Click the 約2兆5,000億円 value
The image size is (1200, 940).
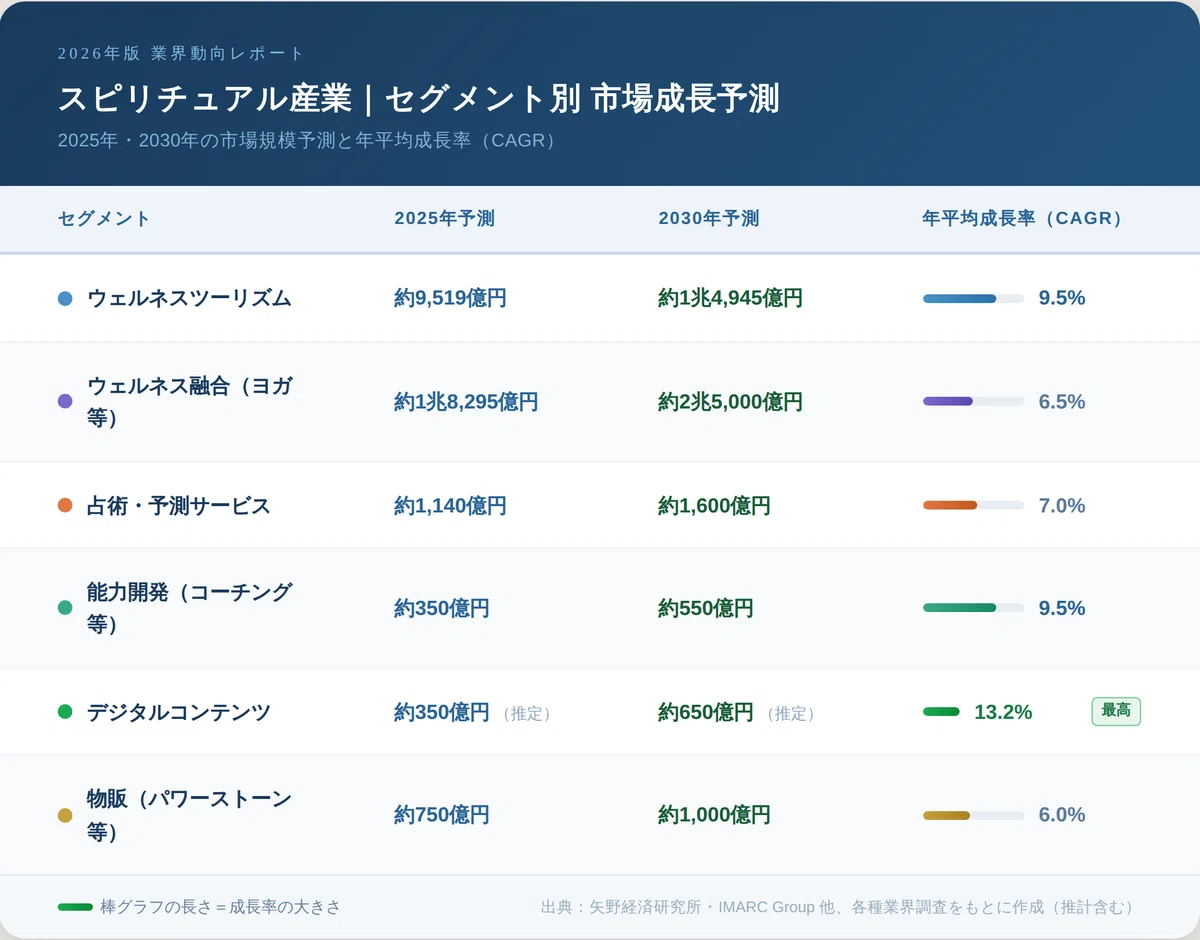coord(730,401)
